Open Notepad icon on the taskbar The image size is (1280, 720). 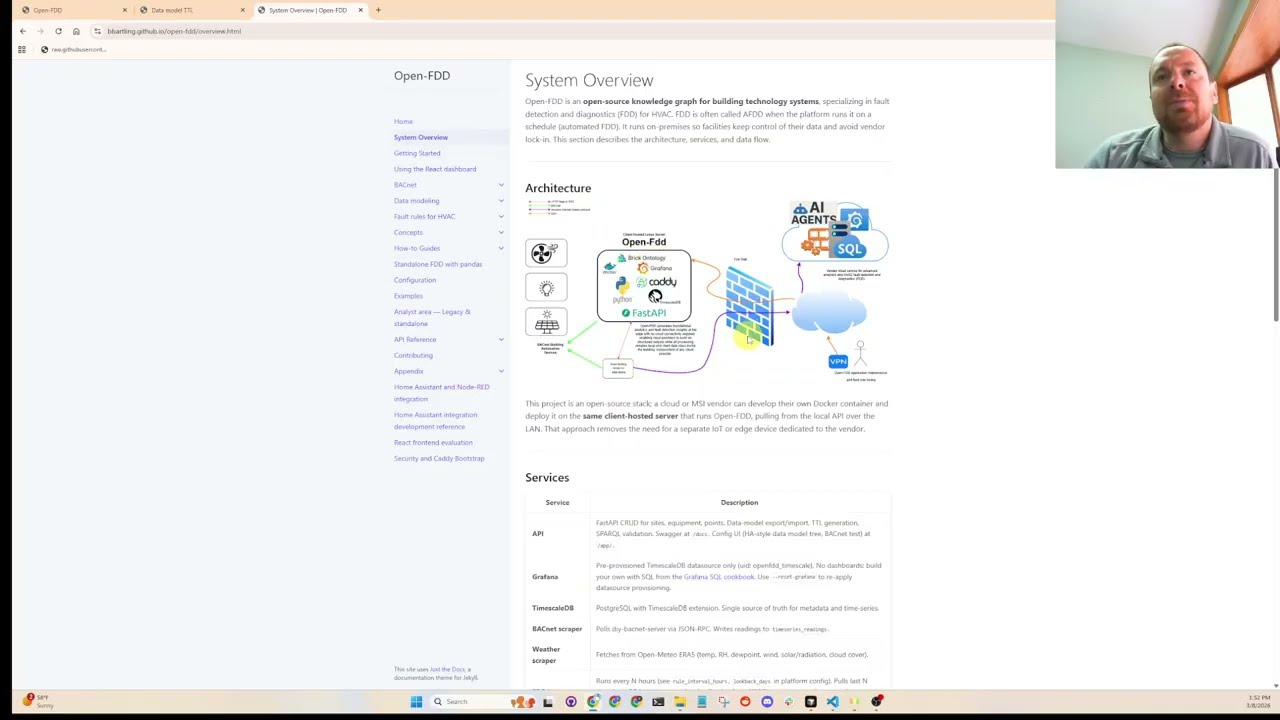tap(701, 701)
